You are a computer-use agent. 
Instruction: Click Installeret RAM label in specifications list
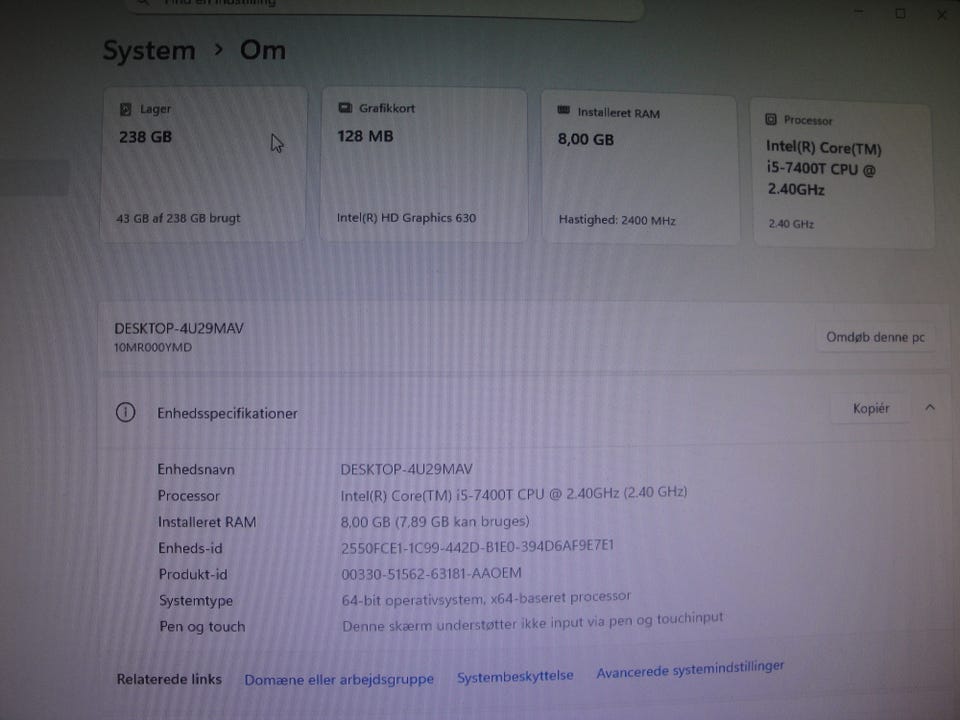[207, 522]
